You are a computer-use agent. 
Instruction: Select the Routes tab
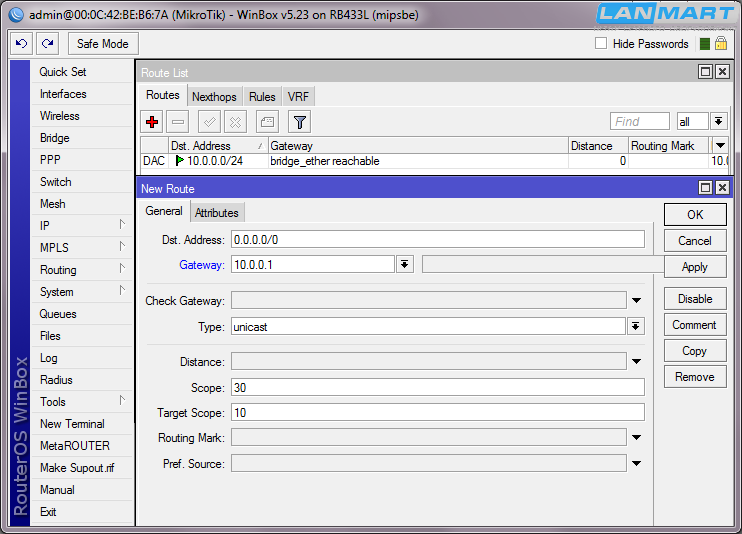click(162, 95)
